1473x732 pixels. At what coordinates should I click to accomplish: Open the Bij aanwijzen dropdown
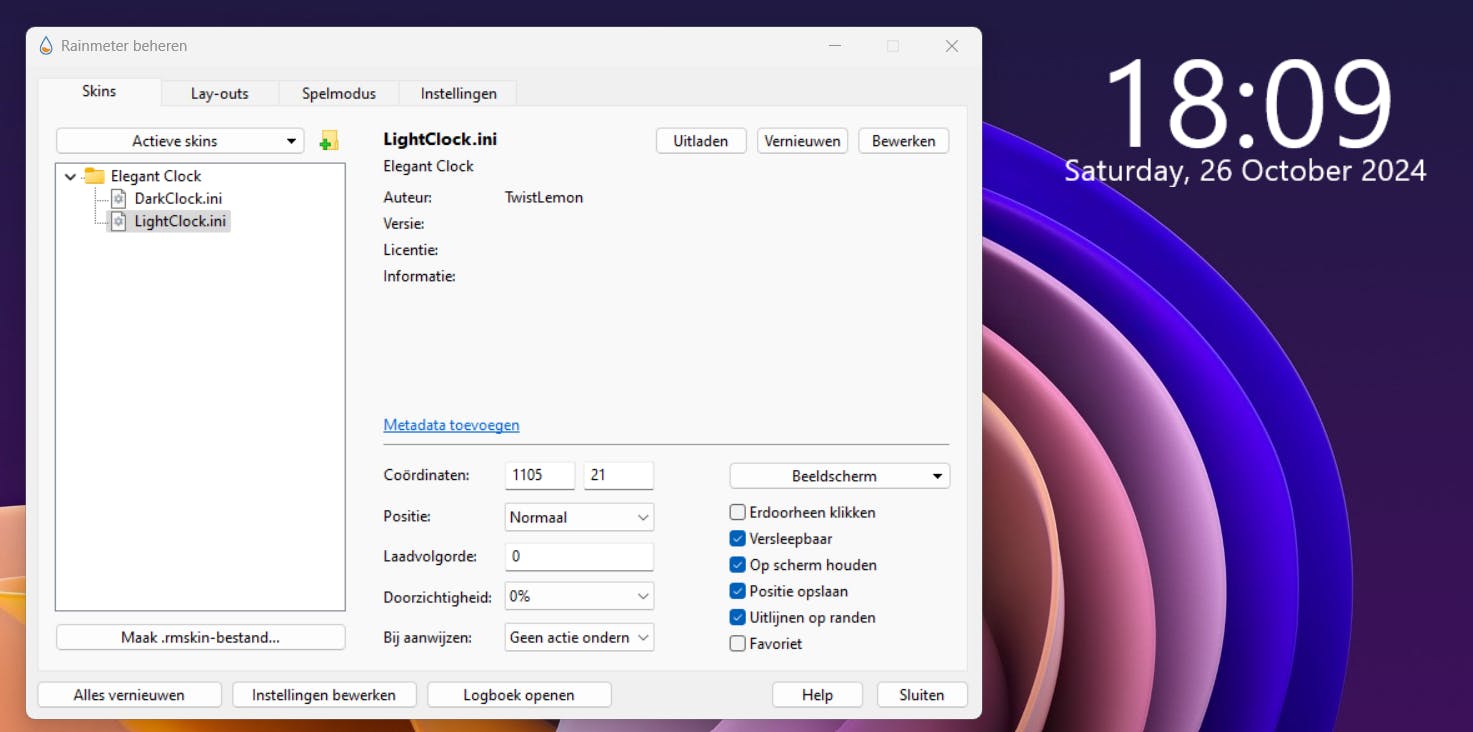click(x=579, y=637)
